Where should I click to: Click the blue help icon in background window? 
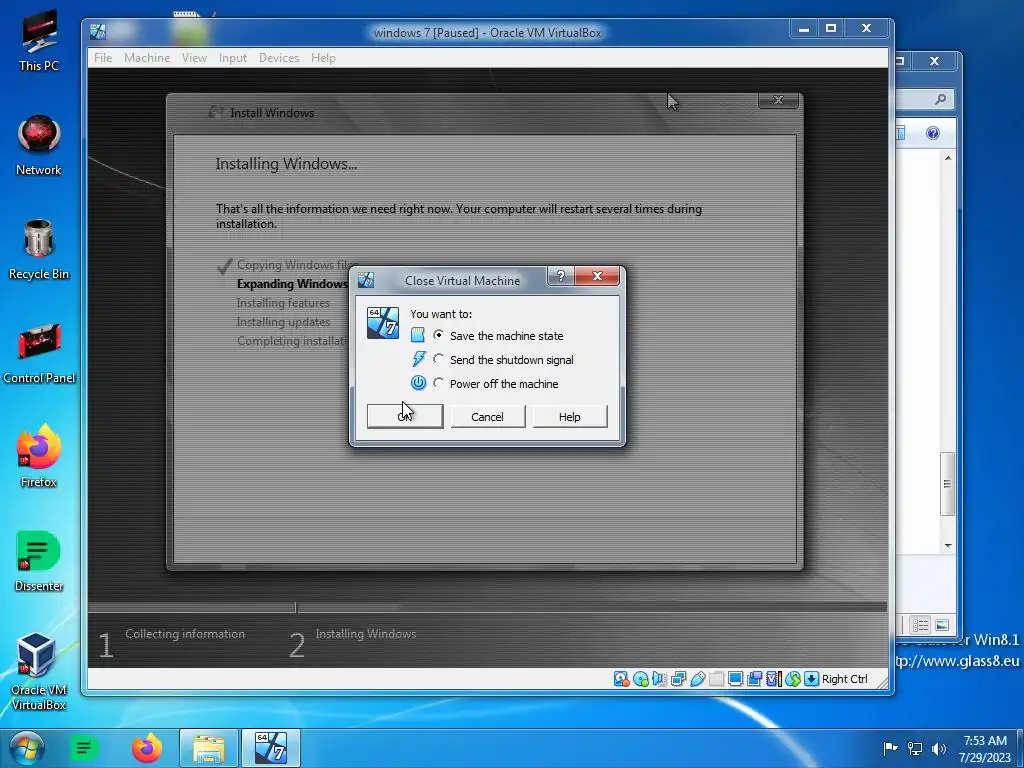pyautogui.click(x=933, y=133)
